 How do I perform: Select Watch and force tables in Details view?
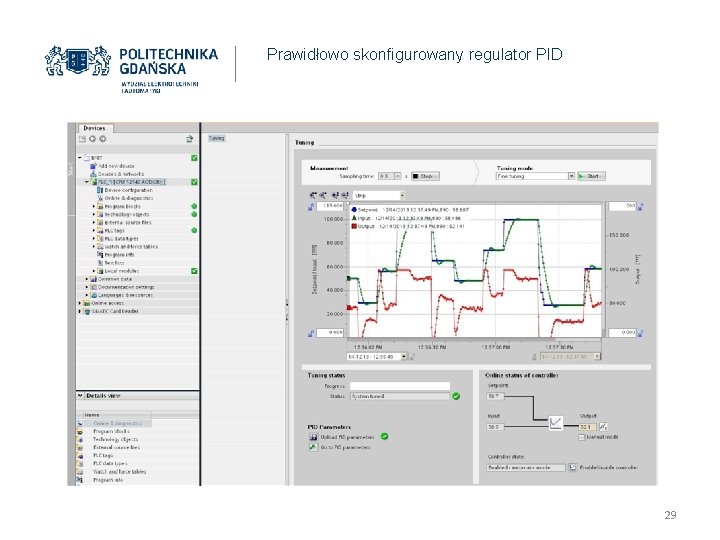tap(119, 472)
